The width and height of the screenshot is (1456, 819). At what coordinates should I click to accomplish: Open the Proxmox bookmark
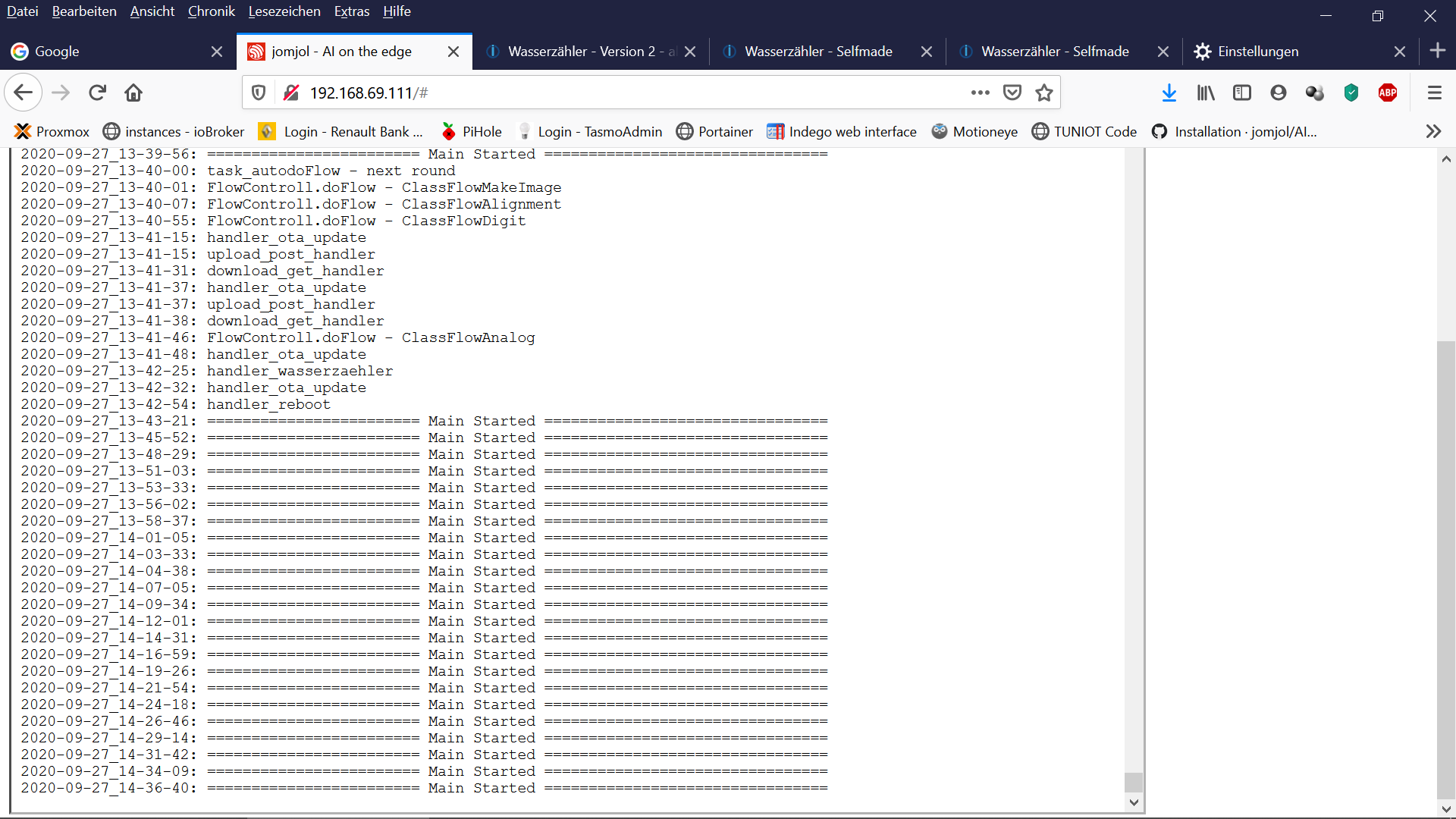pos(52,131)
